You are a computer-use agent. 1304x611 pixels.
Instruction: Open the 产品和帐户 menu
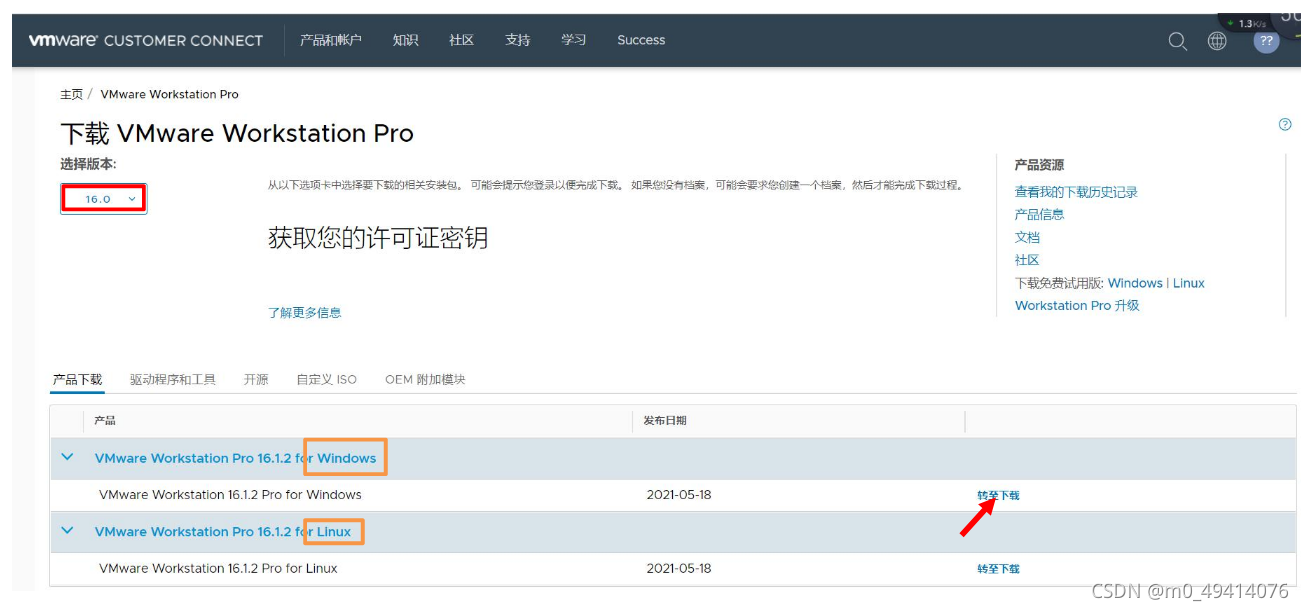(x=330, y=40)
